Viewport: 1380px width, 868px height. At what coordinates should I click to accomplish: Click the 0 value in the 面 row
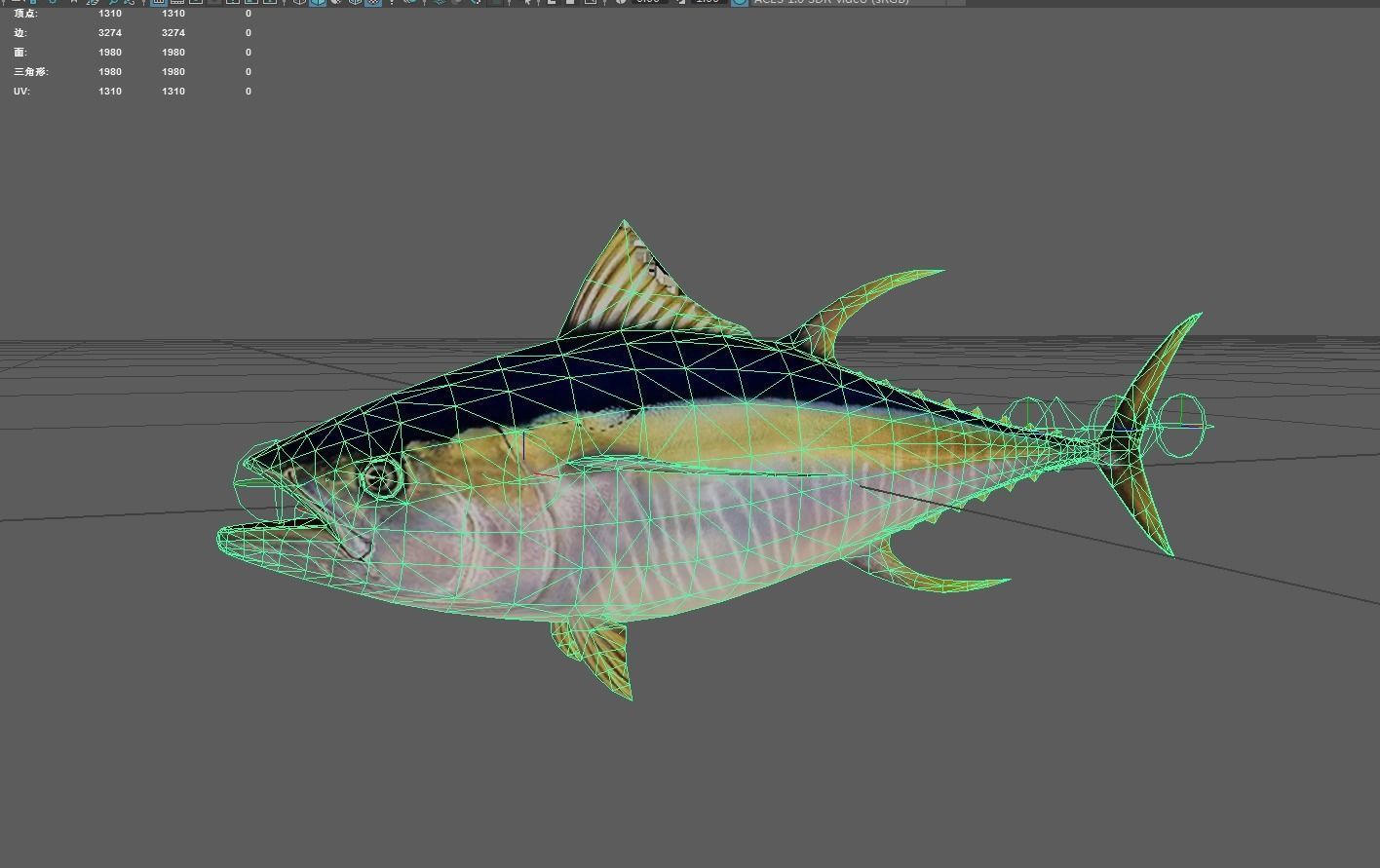249,53
